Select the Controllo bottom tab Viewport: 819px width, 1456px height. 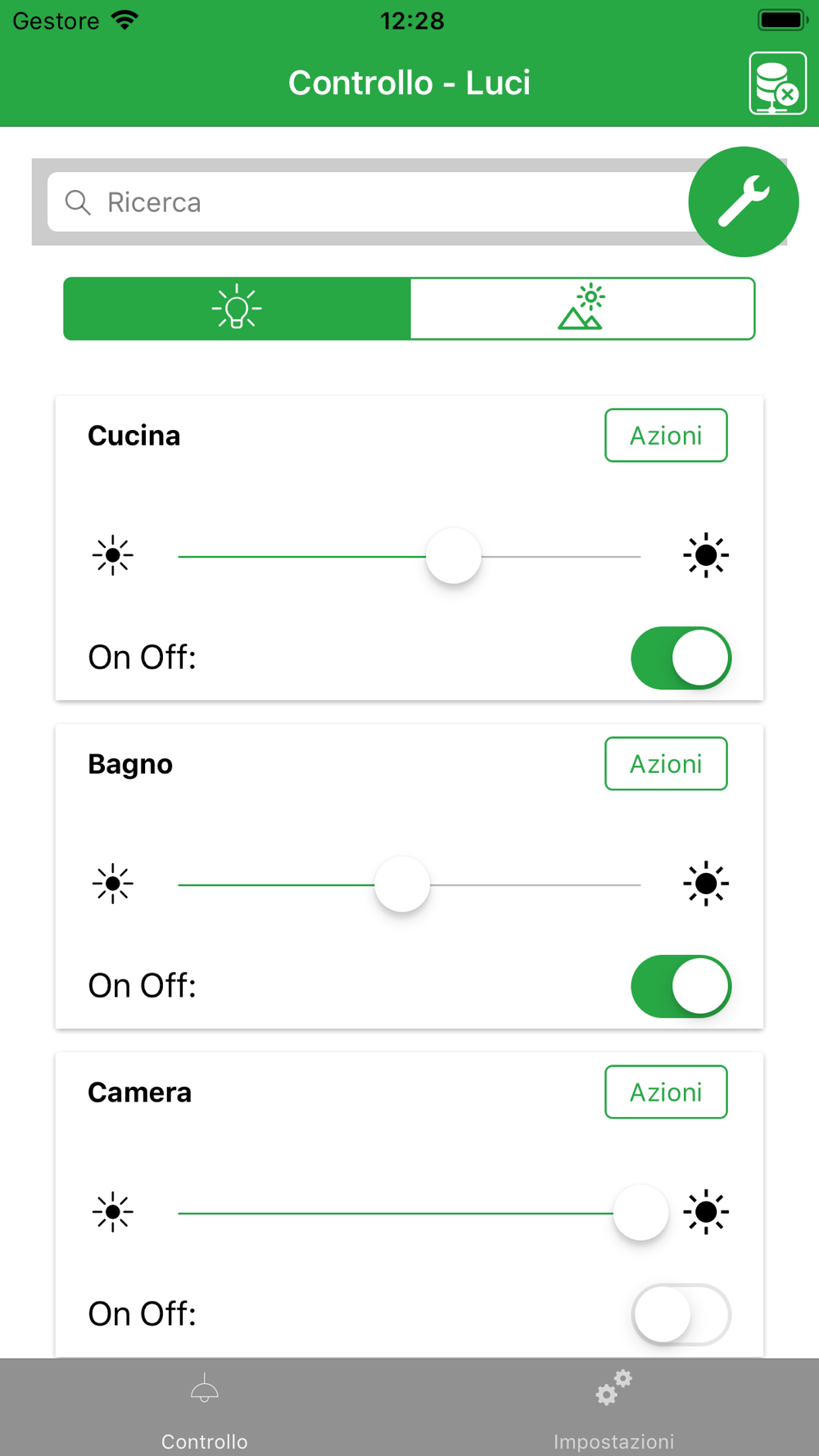click(x=205, y=1409)
